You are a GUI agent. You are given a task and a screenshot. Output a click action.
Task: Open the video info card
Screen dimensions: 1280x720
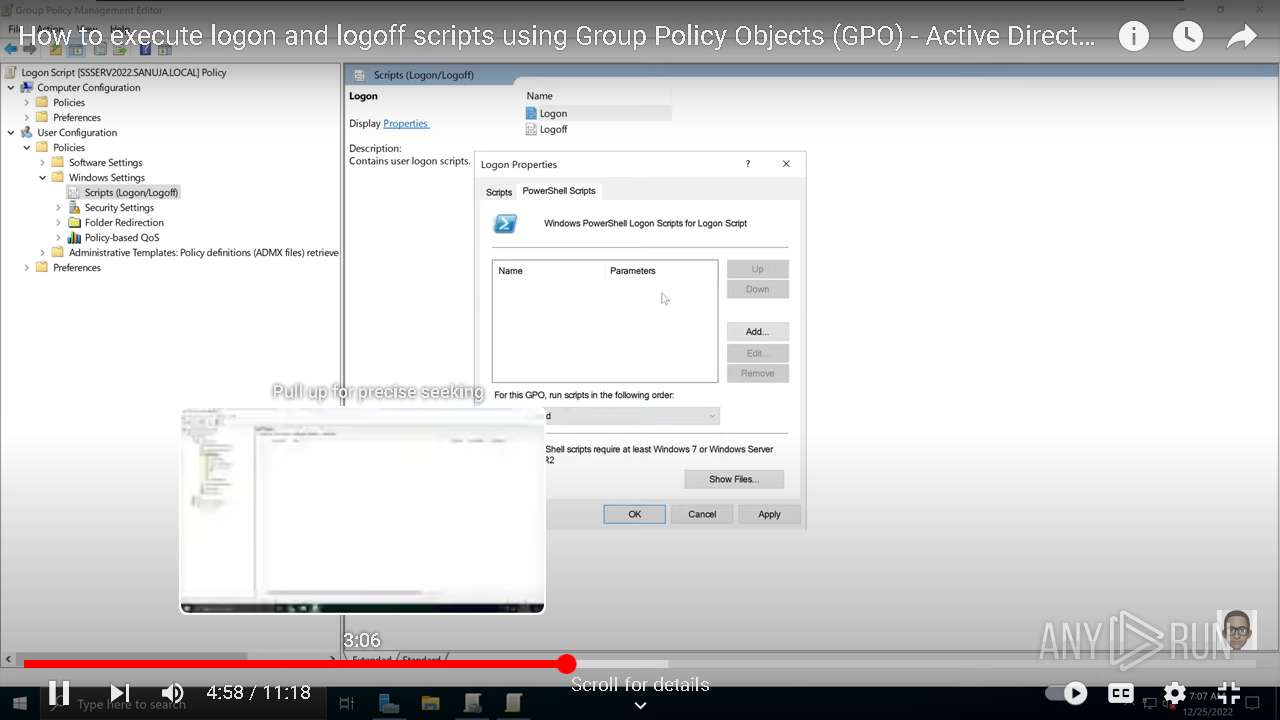tap(1133, 37)
